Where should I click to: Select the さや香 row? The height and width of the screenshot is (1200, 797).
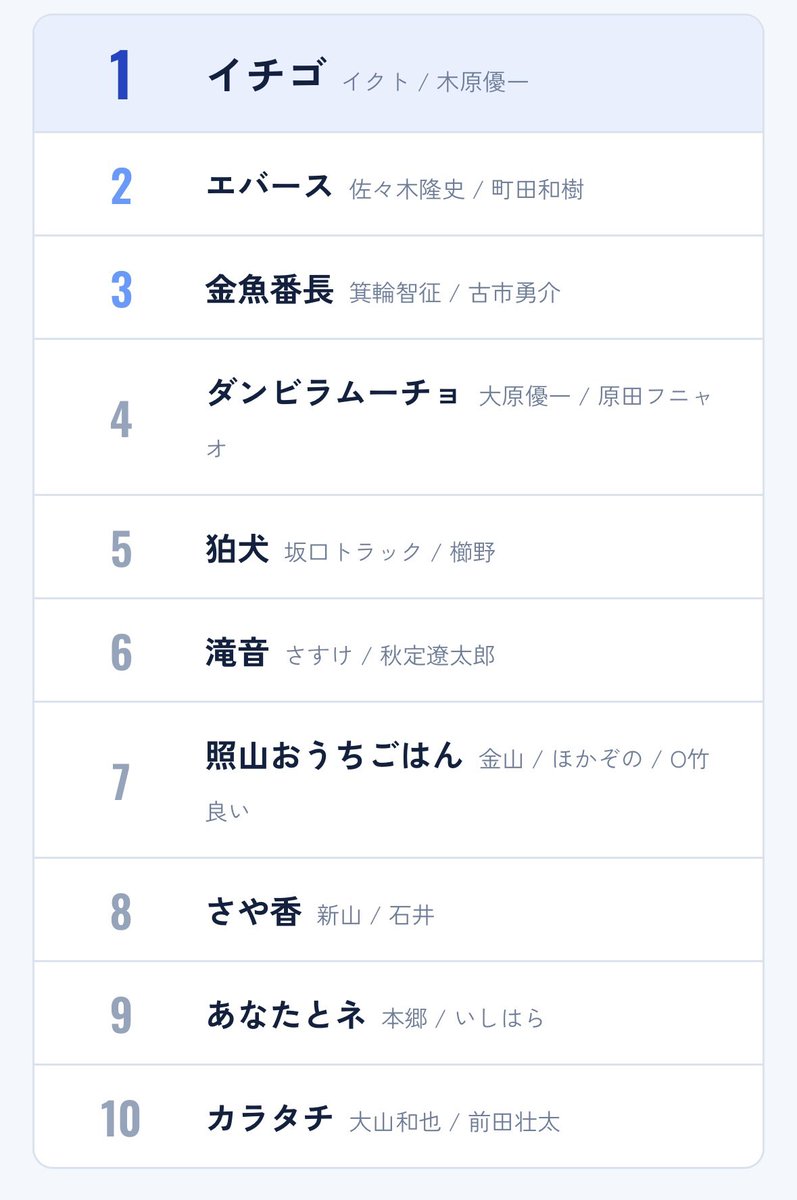398,910
